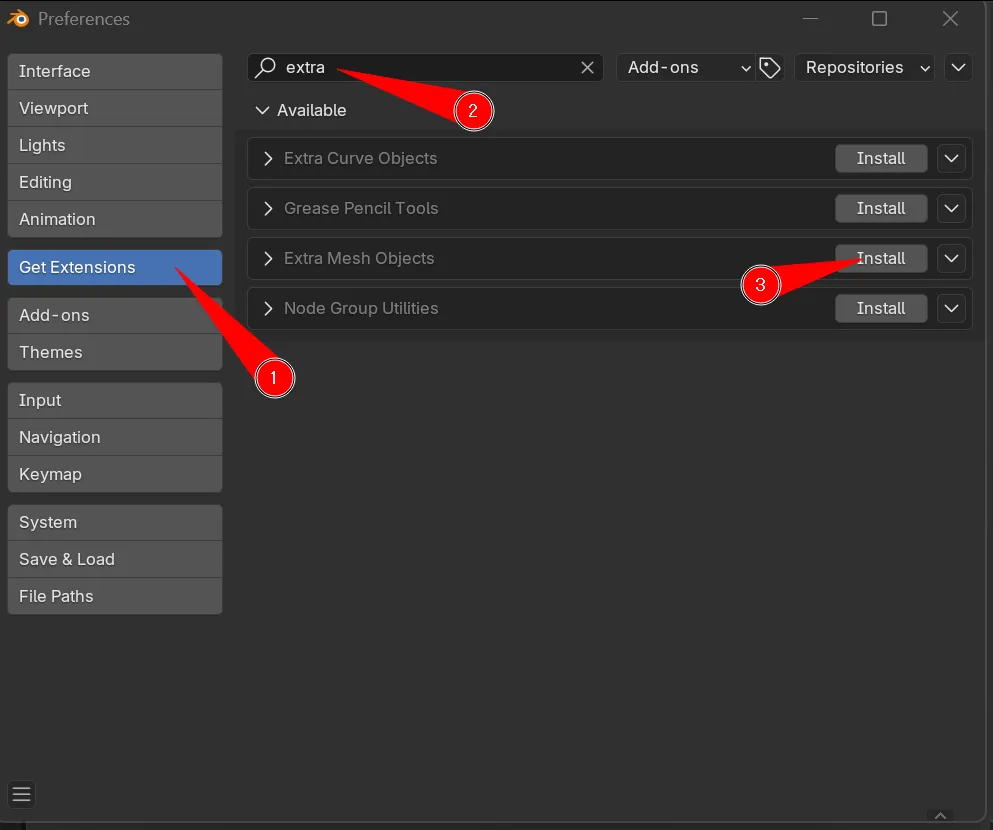Open the Repositories dropdown
Screen dimensions: 993x830
point(867,68)
